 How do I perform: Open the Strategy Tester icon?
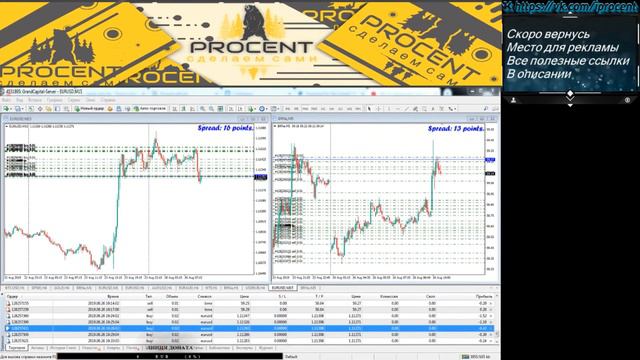(66, 109)
